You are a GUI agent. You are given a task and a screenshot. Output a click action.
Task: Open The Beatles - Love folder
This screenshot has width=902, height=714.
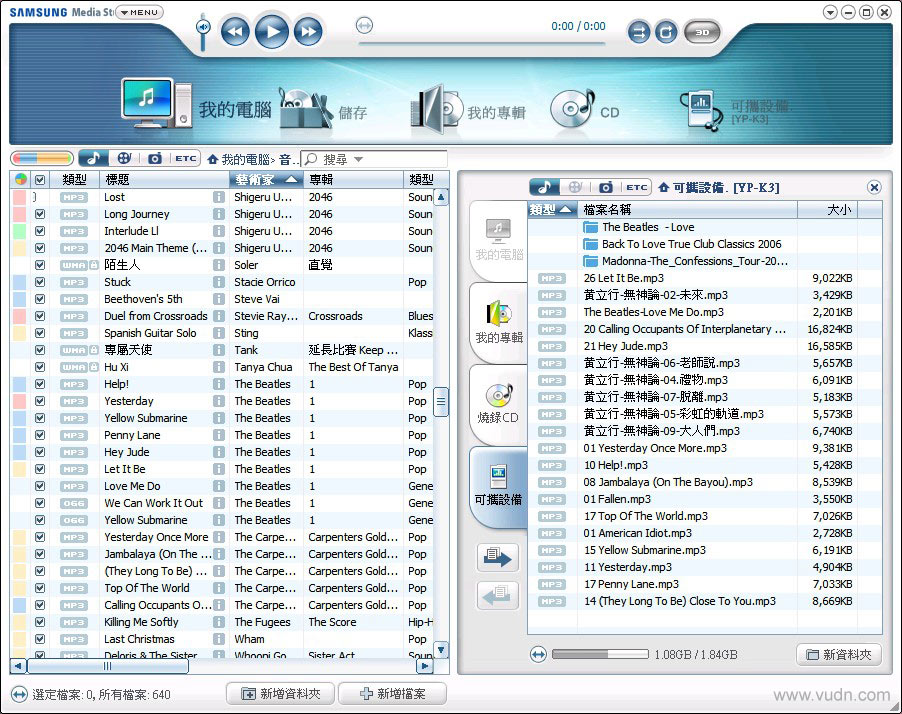(x=639, y=227)
